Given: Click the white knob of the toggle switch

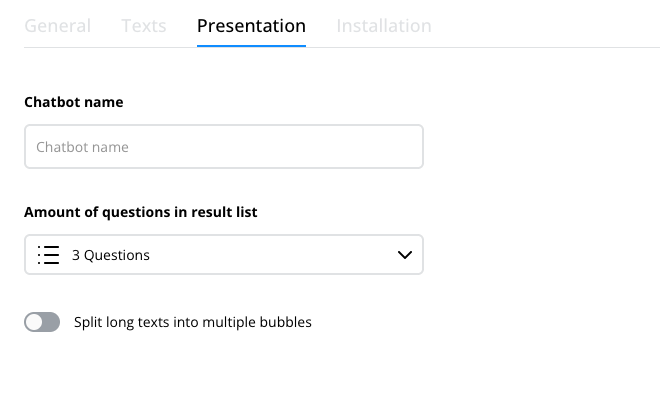Looking at the screenshot, I should tap(34, 322).
